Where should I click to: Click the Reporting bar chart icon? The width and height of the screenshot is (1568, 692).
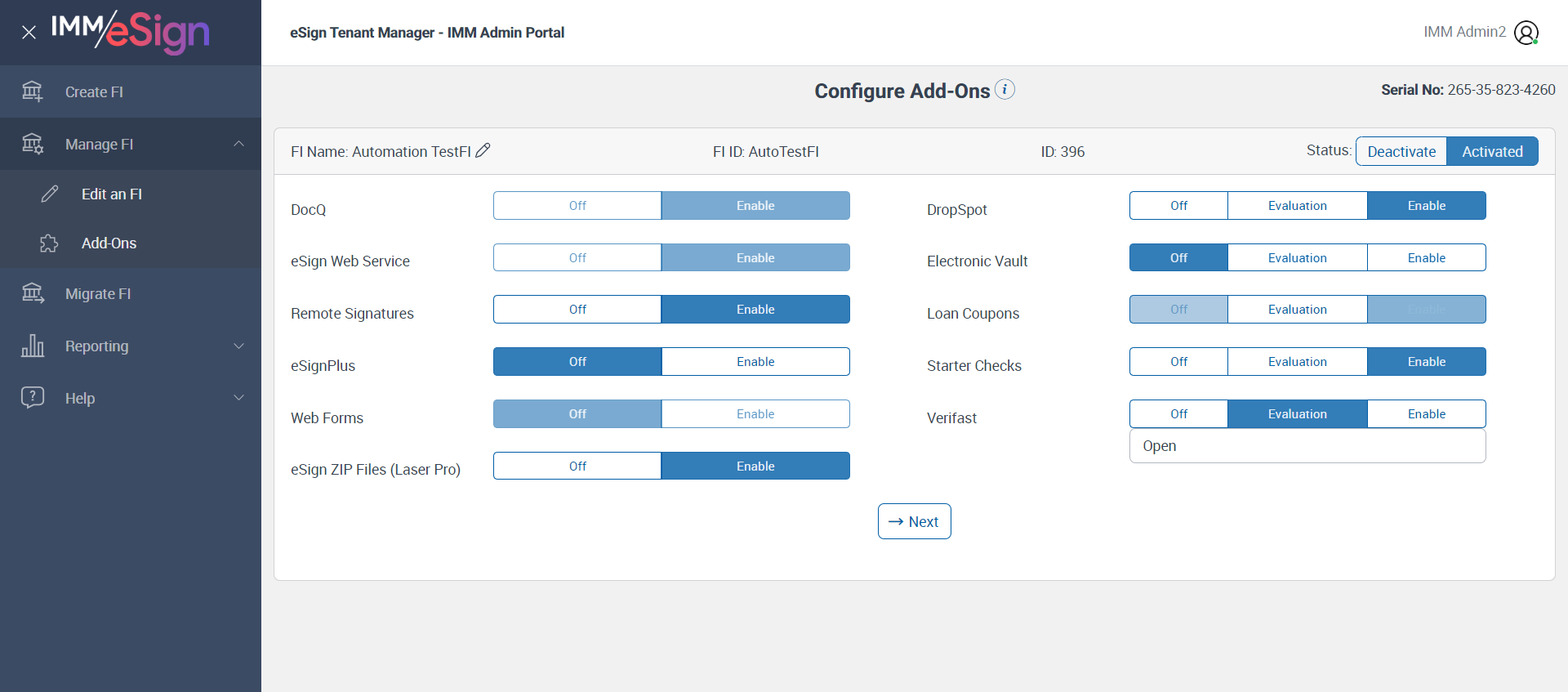click(x=33, y=346)
